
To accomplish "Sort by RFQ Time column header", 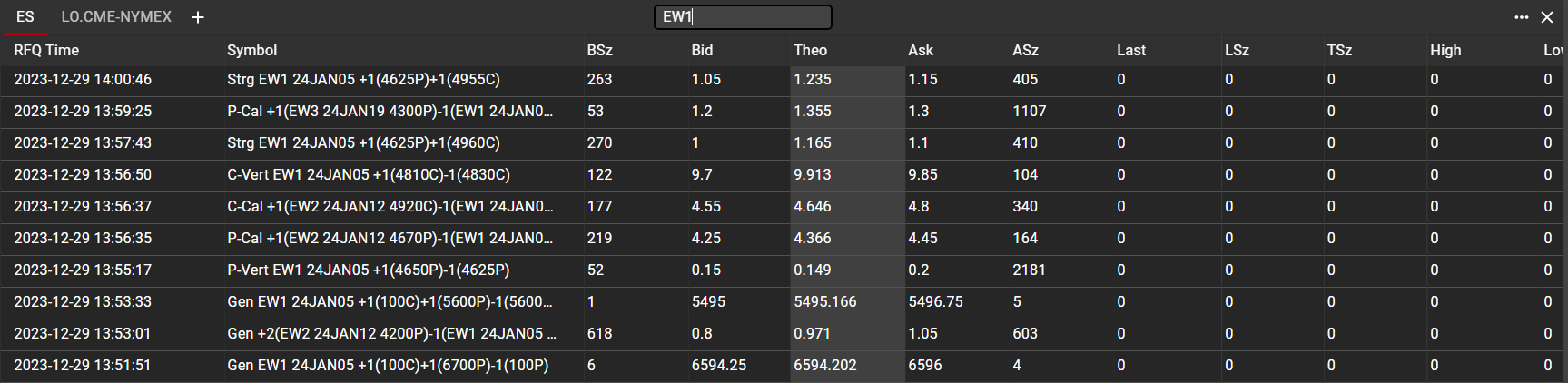I will click(46, 51).
